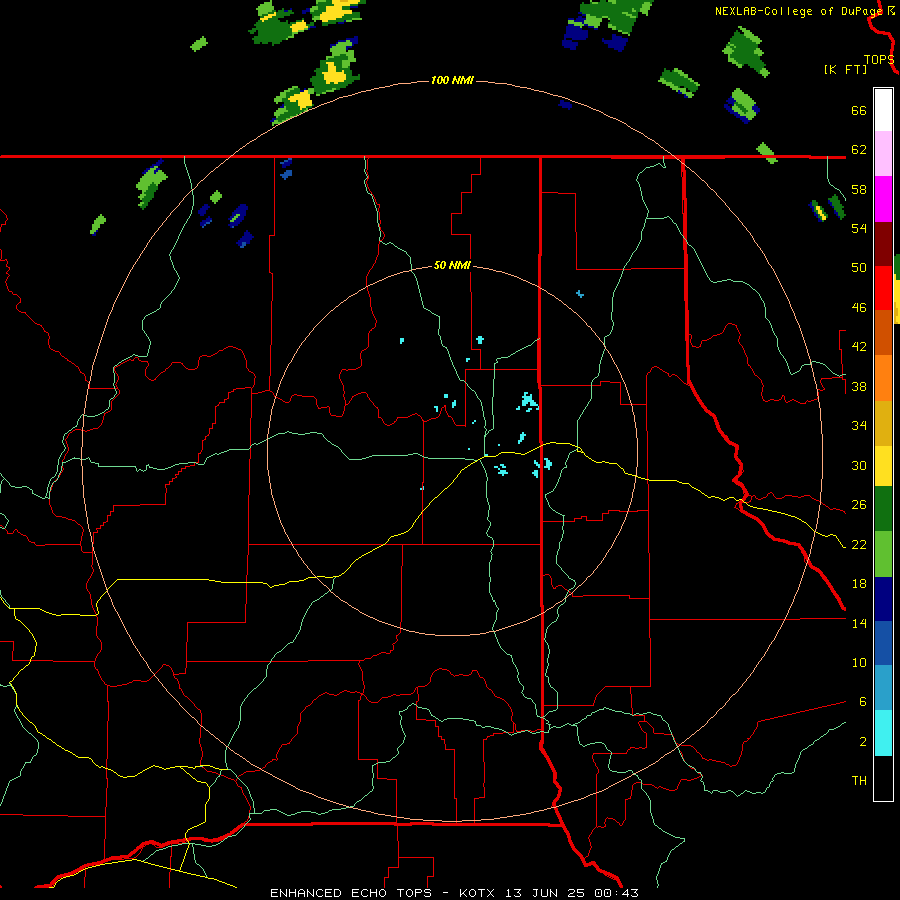900x900 pixels.
Task: Click the TOPS legend title
Action: [879, 59]
